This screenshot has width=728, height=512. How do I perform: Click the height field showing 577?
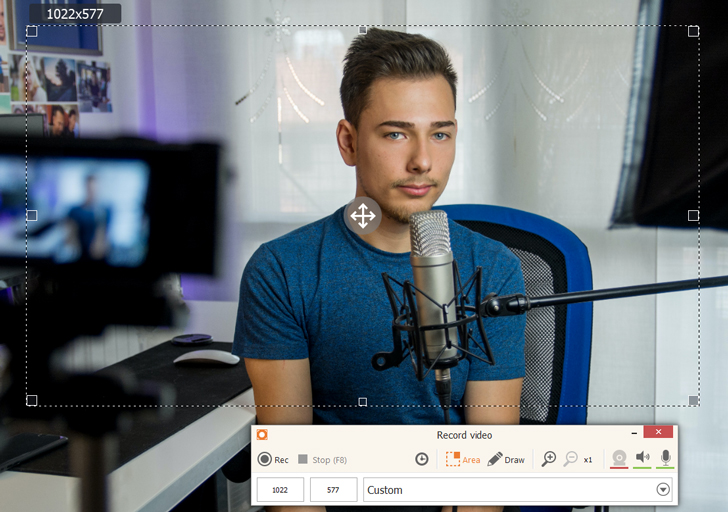333,490
